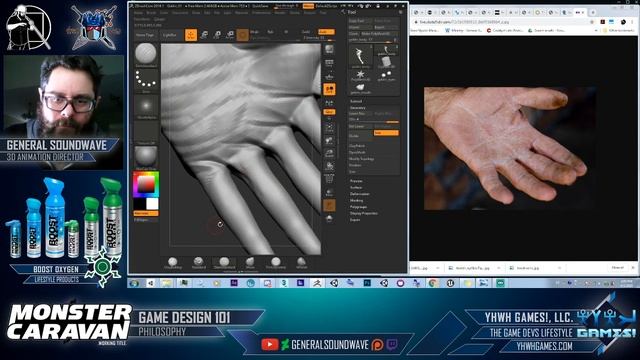
Task: Click the Move view icon on the right shelf
Action: (329, 141)
